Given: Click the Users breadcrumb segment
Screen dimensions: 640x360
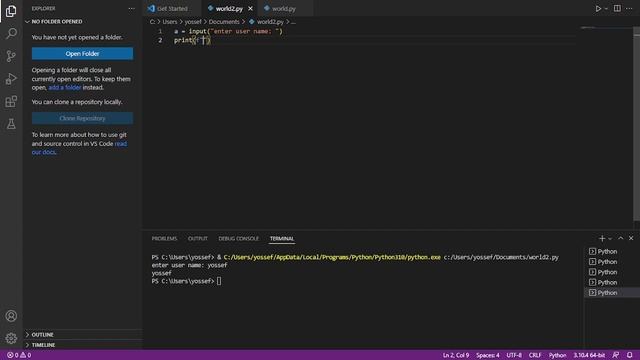Looking at the screenshot, I should point(170,22).
